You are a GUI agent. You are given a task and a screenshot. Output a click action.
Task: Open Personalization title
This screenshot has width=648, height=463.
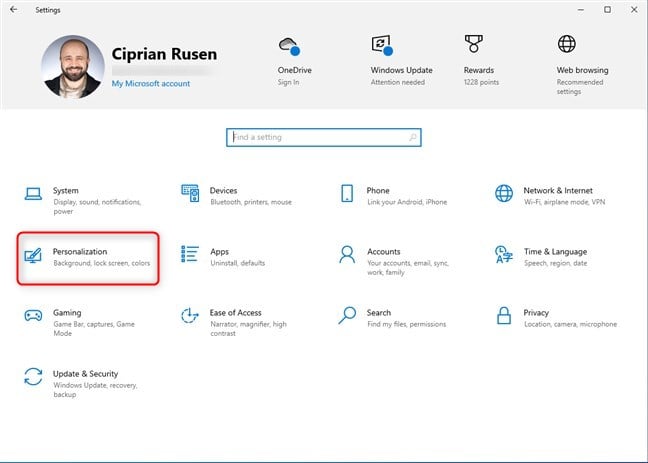coord(80,252)
